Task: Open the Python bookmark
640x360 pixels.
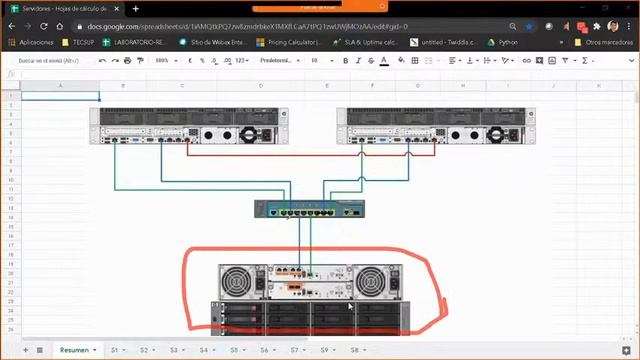Action: coord(503,42)
